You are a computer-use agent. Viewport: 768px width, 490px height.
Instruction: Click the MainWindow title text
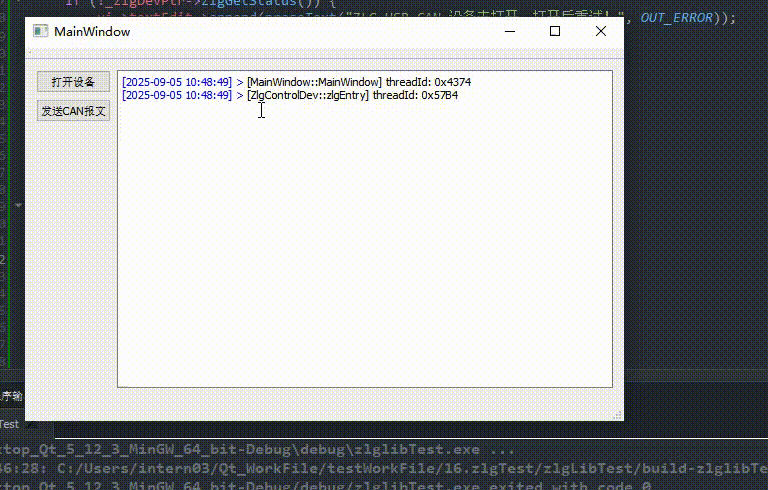click(92, 32)
